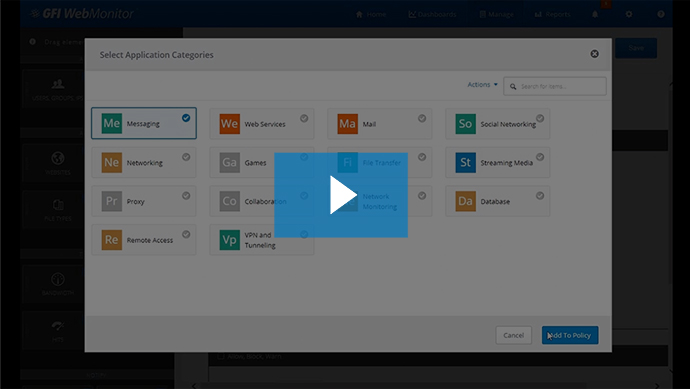This screenshot has height=389, width=690.
Task: Check the Streaming Media checkmark
Action: (540, 157)
